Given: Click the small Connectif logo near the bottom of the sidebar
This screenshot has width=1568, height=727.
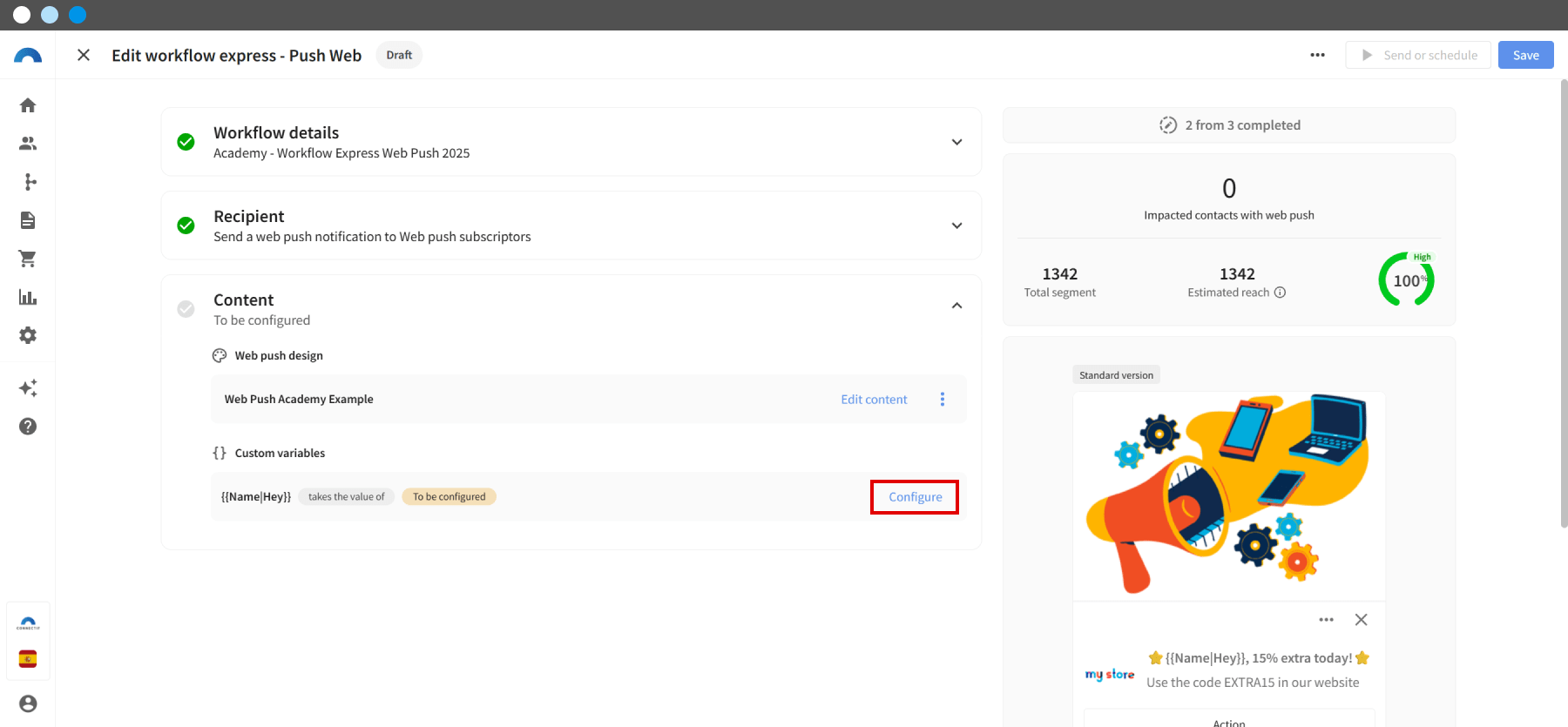Looking at the screenshot, I should pos(28,623).
